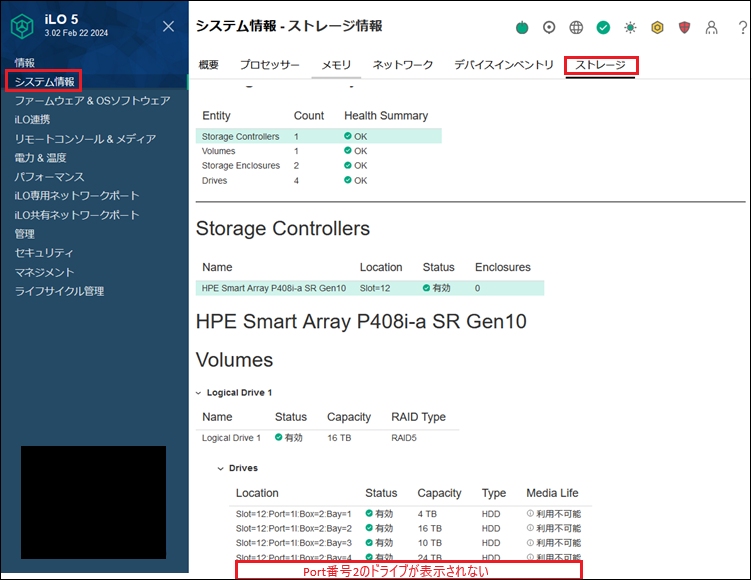The image size is (752, 580).
Task: Open help via question mark icon
Action: 742,28
